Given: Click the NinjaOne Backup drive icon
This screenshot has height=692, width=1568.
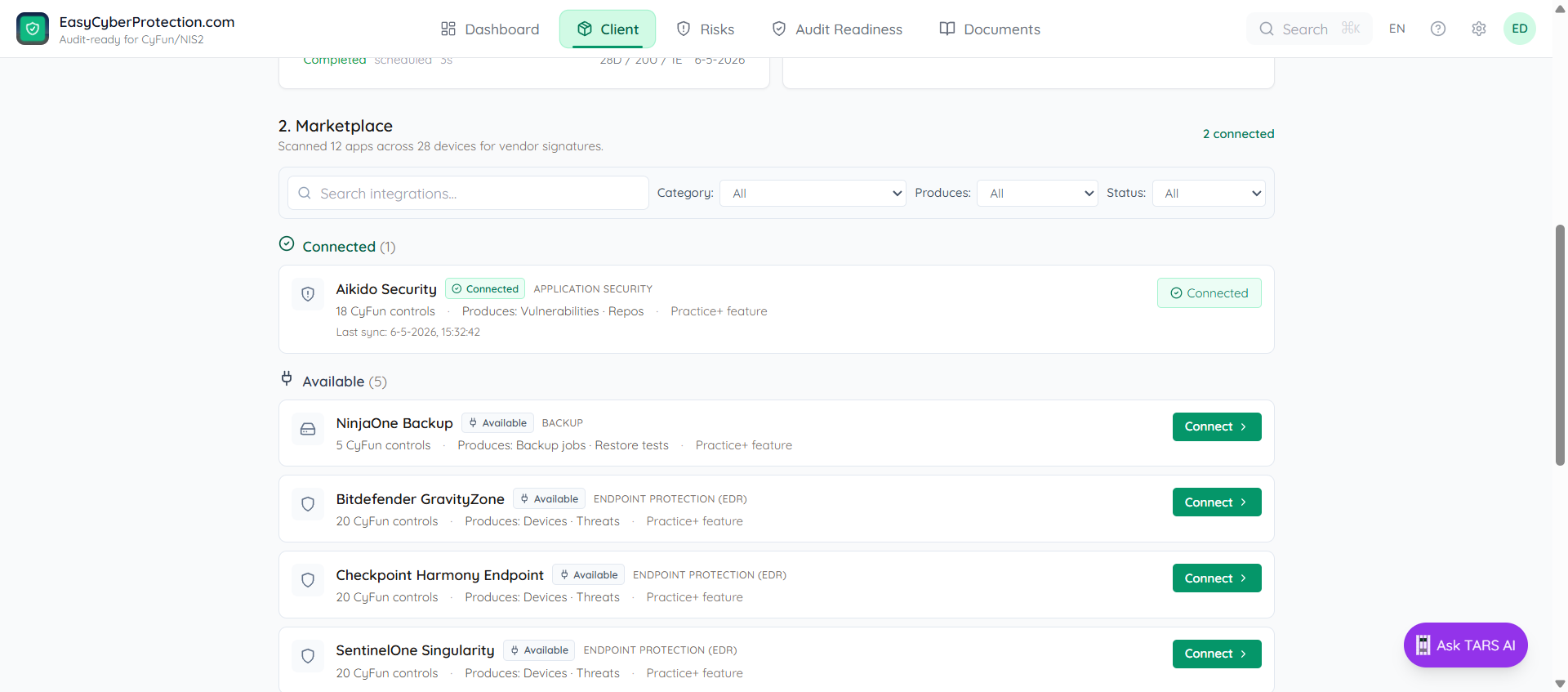Looking at the screenshot, I should (308, 429).
